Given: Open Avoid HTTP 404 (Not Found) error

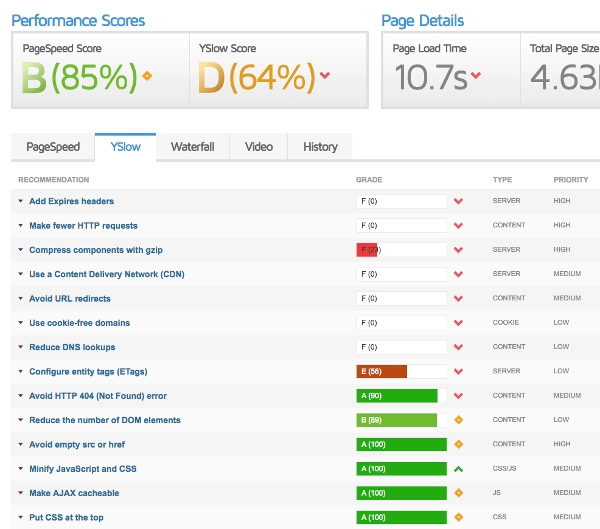Looking at the screenshot, I should point(98,396).
